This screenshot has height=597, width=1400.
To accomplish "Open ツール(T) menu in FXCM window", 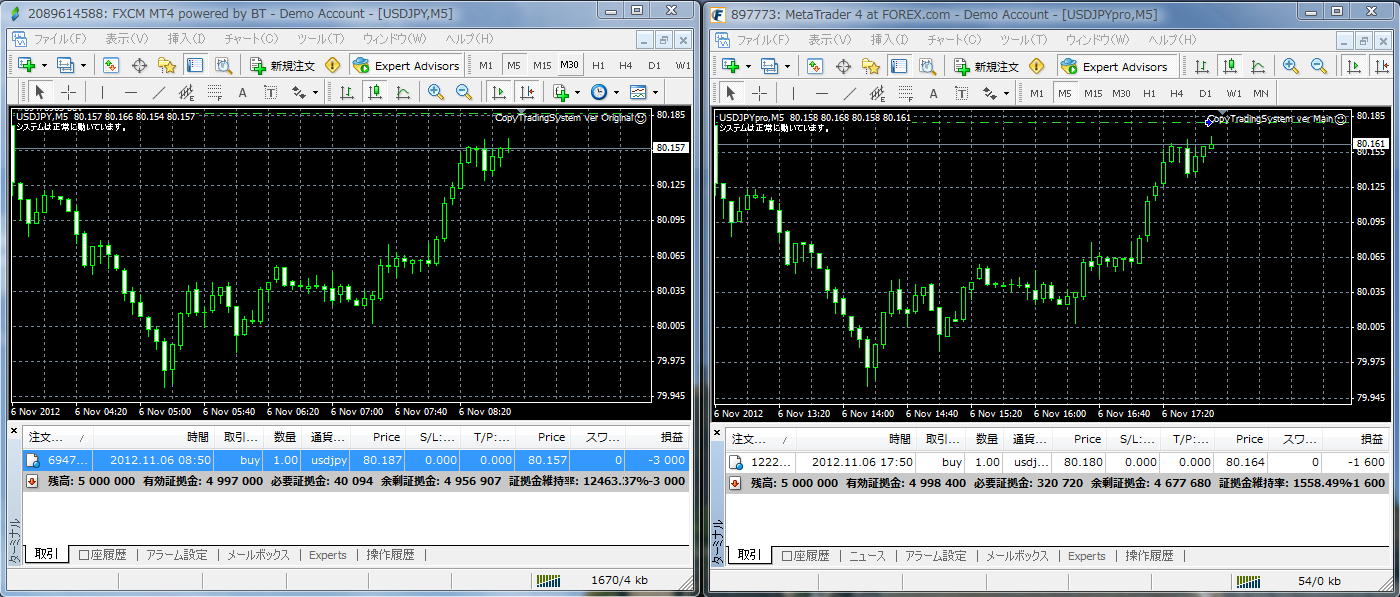I will click(320, 39).
